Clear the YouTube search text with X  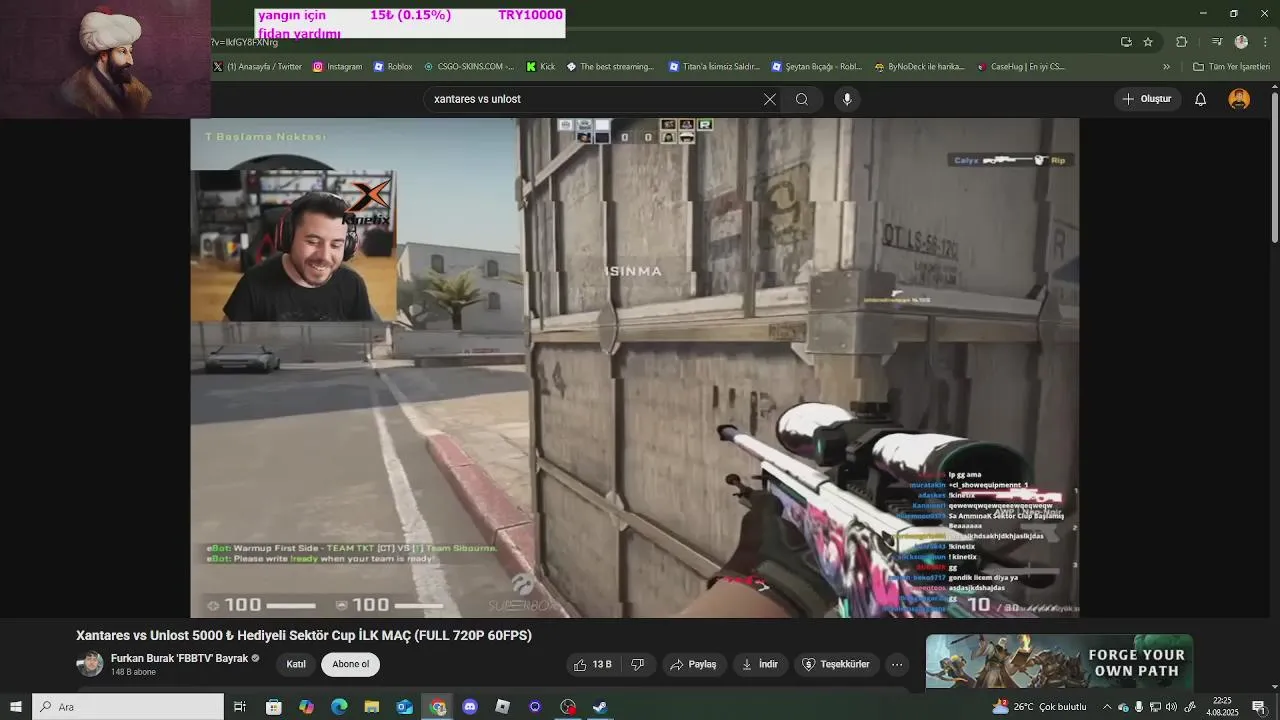(770, 99)
